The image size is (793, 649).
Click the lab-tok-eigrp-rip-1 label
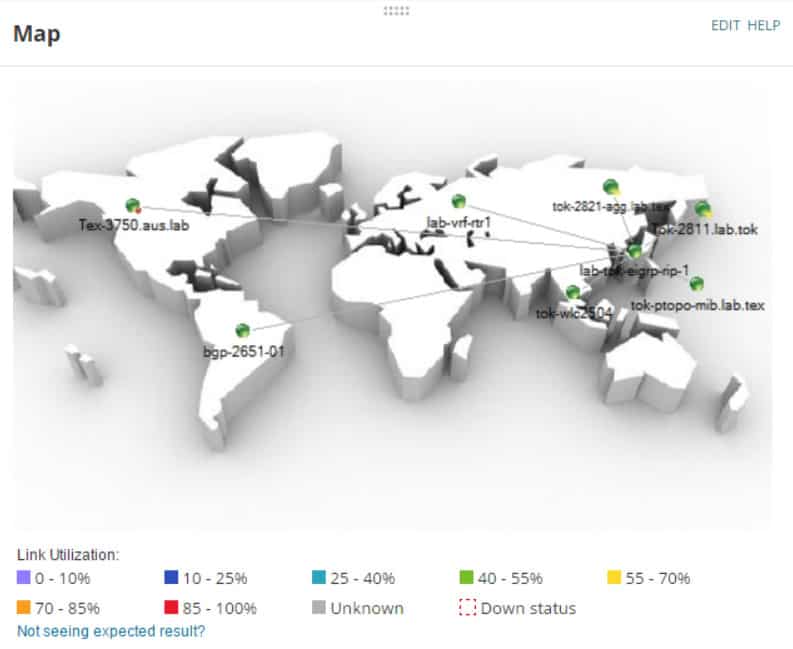(634, 271)
